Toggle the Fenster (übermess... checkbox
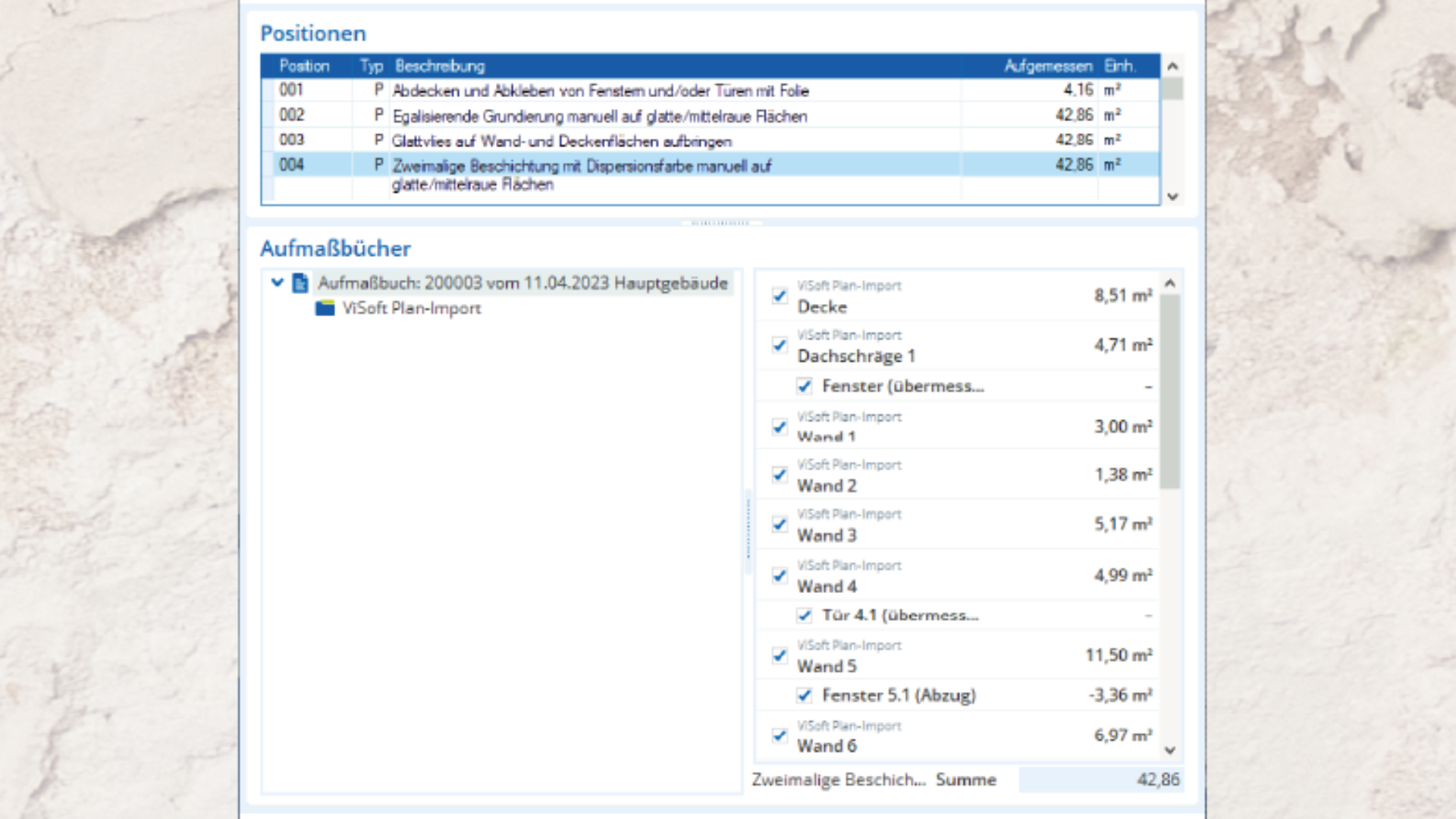1456x819 pixels. pos(805,386)
